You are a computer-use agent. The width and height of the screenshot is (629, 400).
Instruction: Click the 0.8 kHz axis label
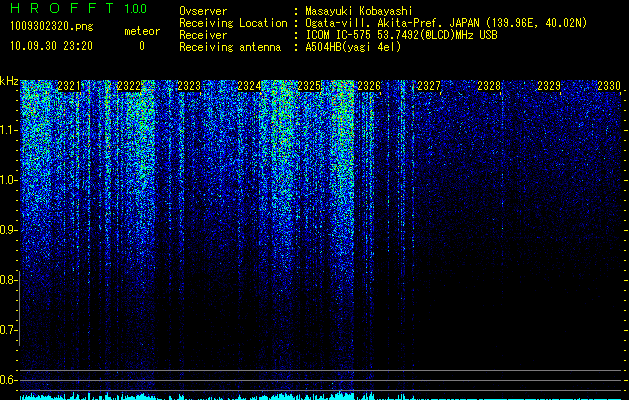[x=8, y=280]
